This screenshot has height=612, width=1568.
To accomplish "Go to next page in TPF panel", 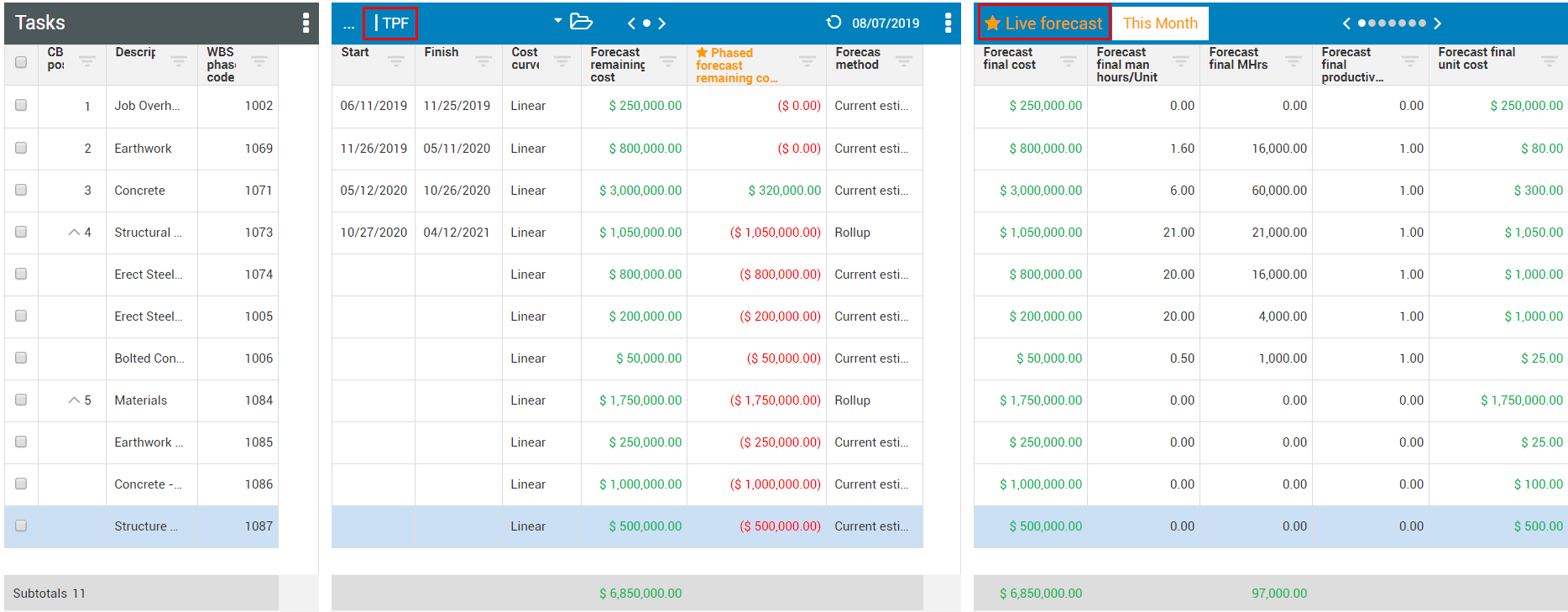I will [x=662, y=24].
